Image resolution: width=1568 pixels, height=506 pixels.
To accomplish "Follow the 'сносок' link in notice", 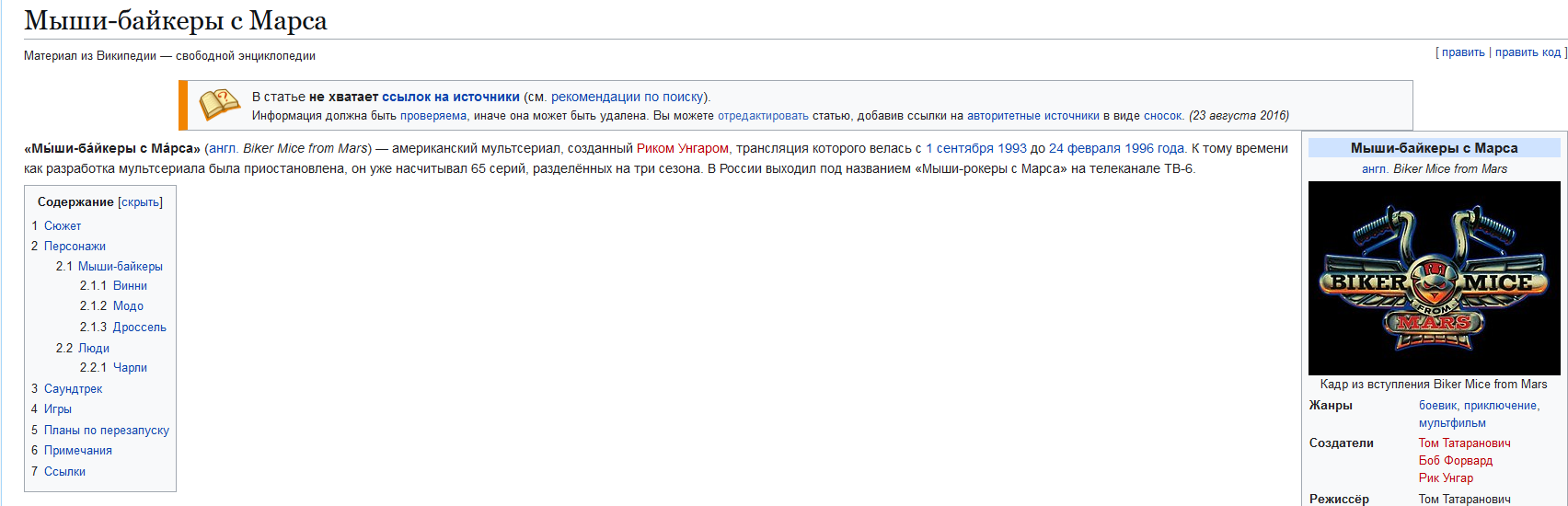I will coord(1163,116).
